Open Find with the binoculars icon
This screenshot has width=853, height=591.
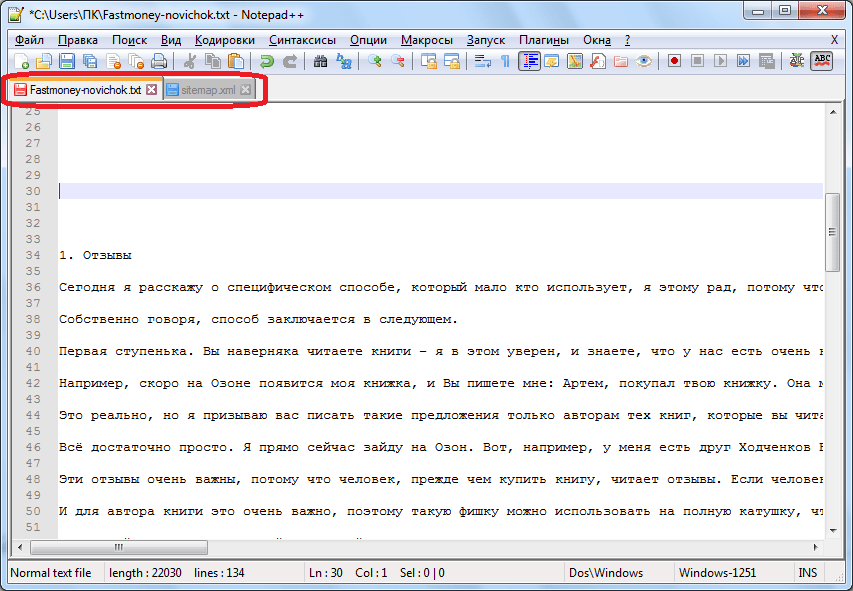tap(321, 61)
